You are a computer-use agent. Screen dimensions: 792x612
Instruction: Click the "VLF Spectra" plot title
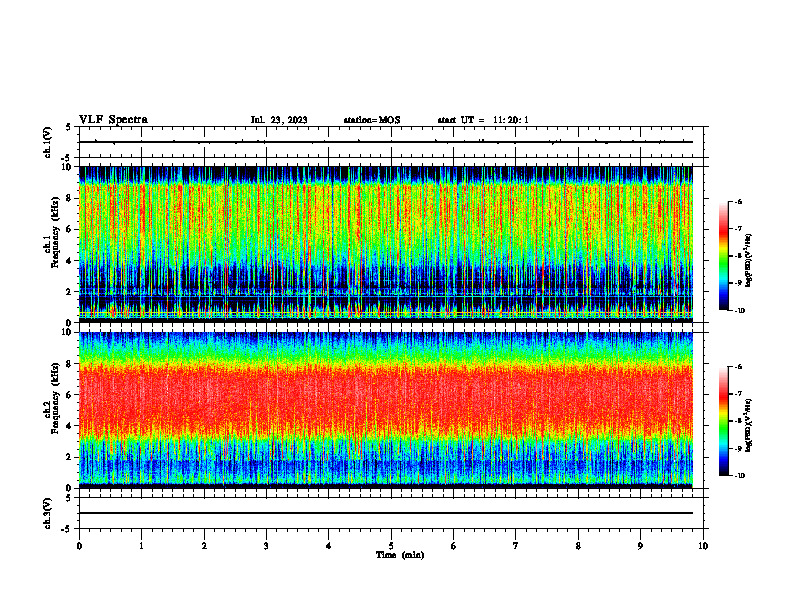tap(113, 120)
